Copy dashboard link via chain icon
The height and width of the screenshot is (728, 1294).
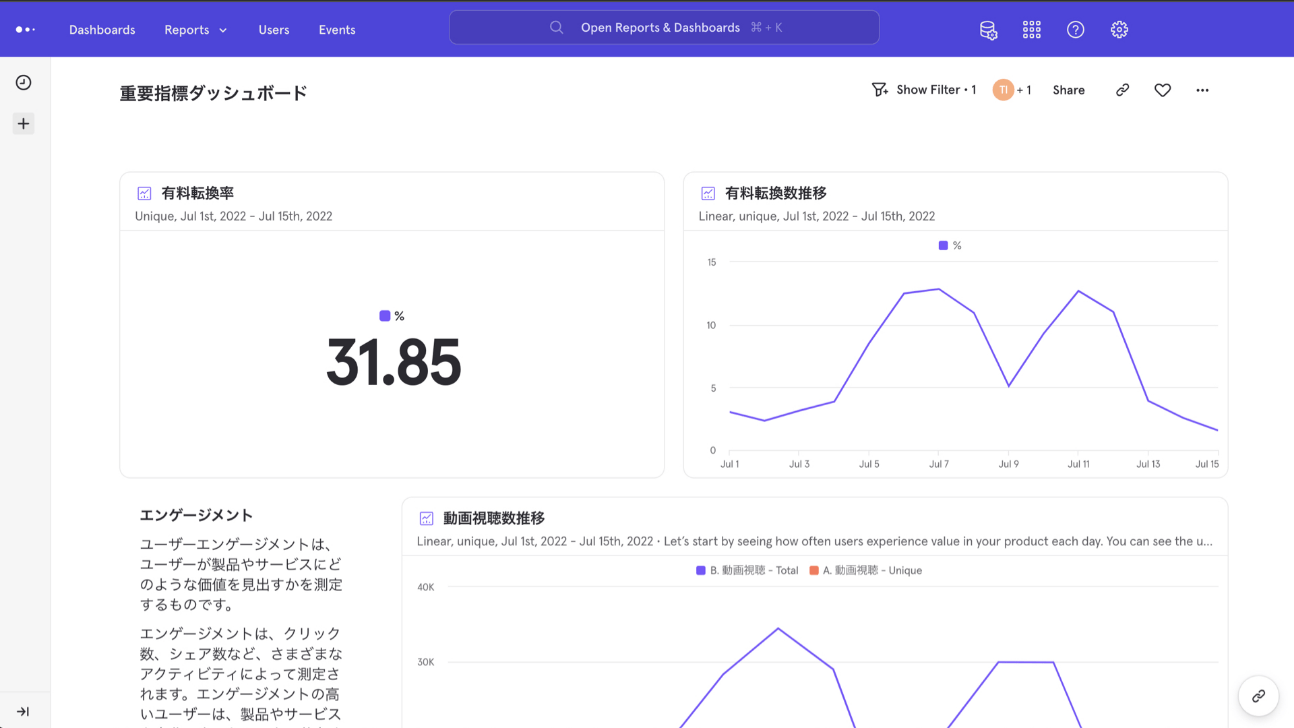(1122, 90)
